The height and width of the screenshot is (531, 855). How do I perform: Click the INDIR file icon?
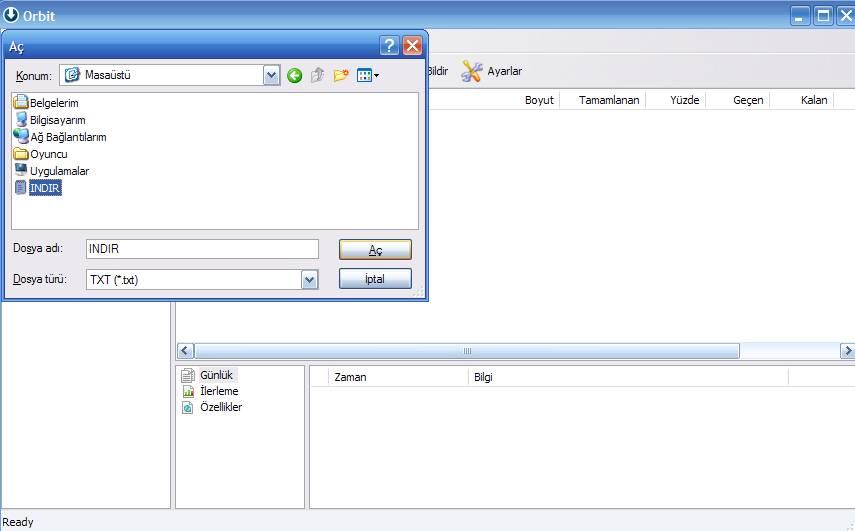coord(20,187)
